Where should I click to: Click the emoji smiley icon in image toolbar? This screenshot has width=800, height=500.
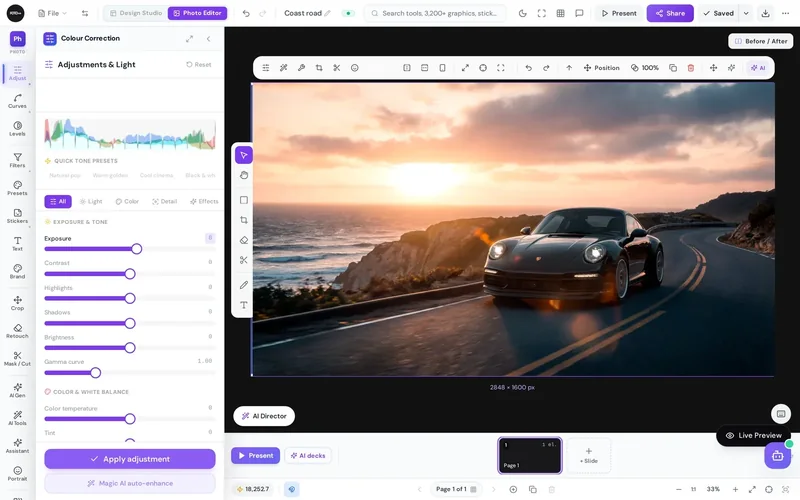(x=355, y=68)
